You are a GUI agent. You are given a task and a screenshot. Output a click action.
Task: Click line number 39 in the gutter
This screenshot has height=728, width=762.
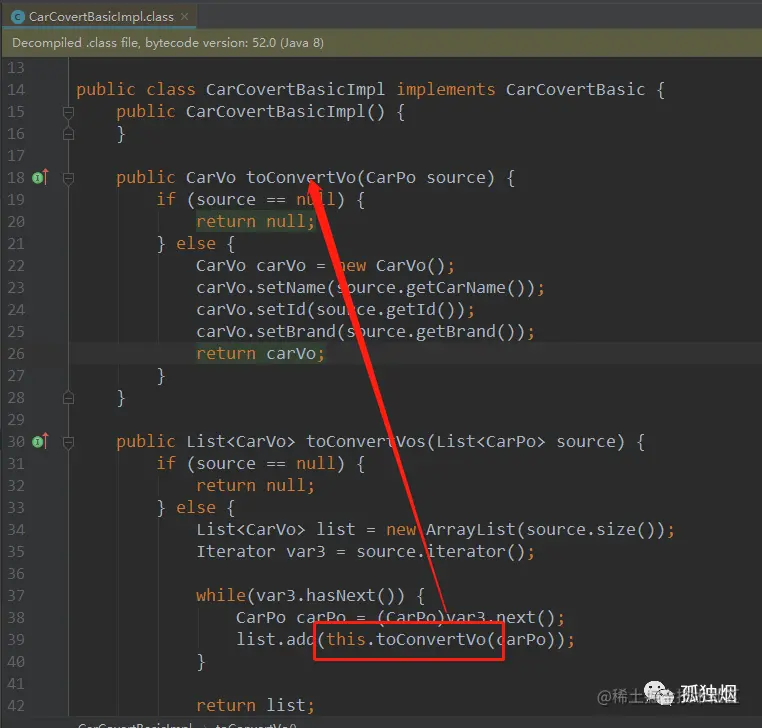click(x=16, y=640)
